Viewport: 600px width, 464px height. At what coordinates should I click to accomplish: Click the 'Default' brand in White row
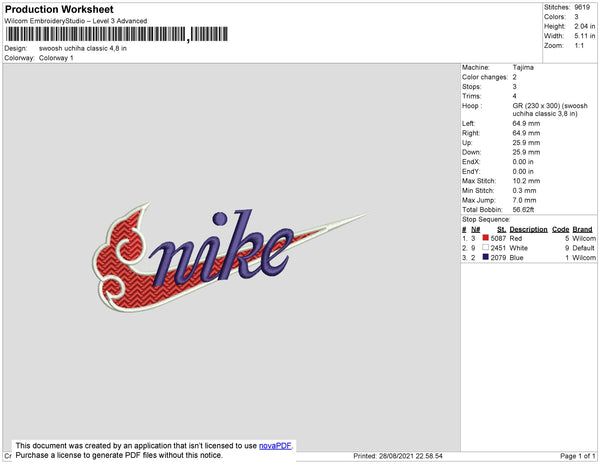point(584,248)
